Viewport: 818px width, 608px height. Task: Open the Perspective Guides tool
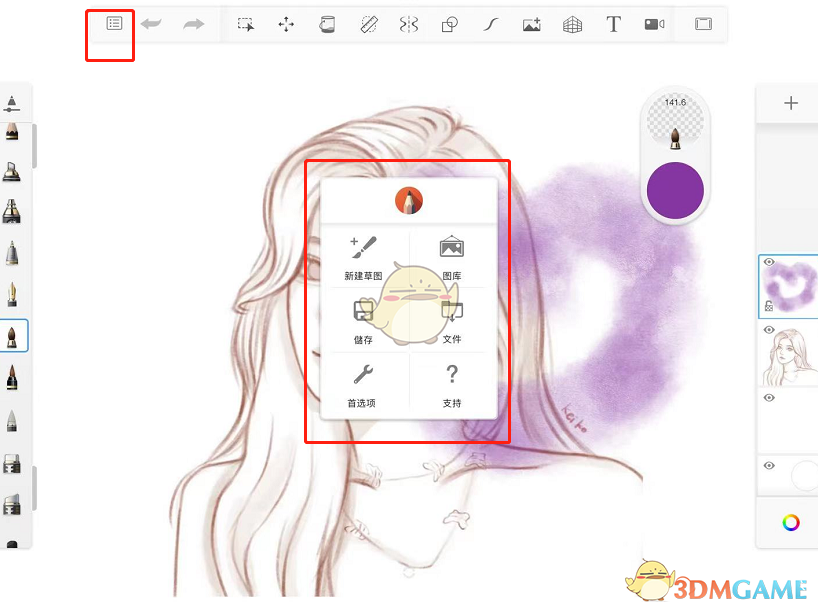click(x=575, y=24)
